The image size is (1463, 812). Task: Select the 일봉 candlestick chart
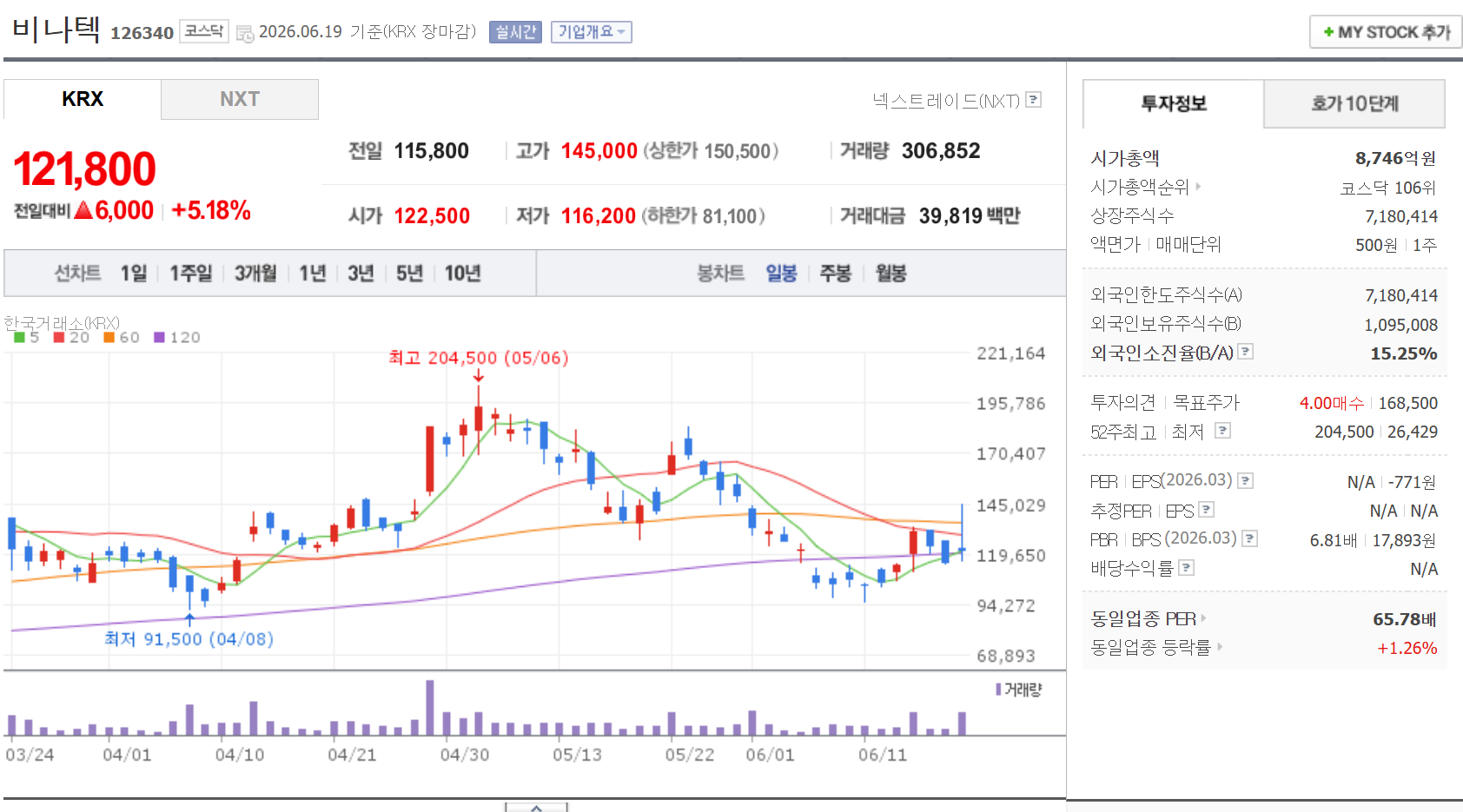[x=781, y=274]
